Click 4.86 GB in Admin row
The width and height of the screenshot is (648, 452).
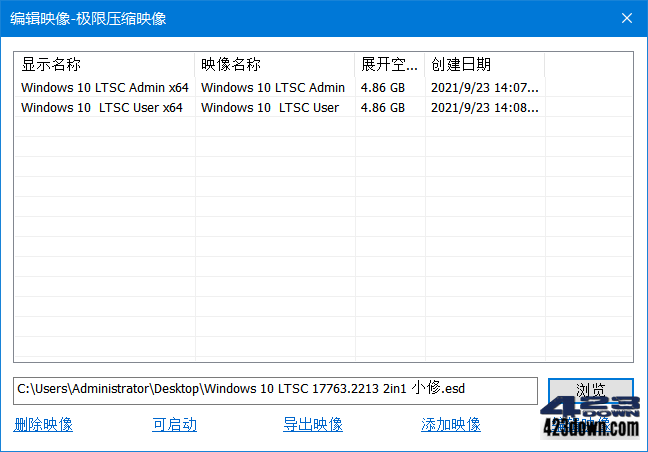pos(383,88)
